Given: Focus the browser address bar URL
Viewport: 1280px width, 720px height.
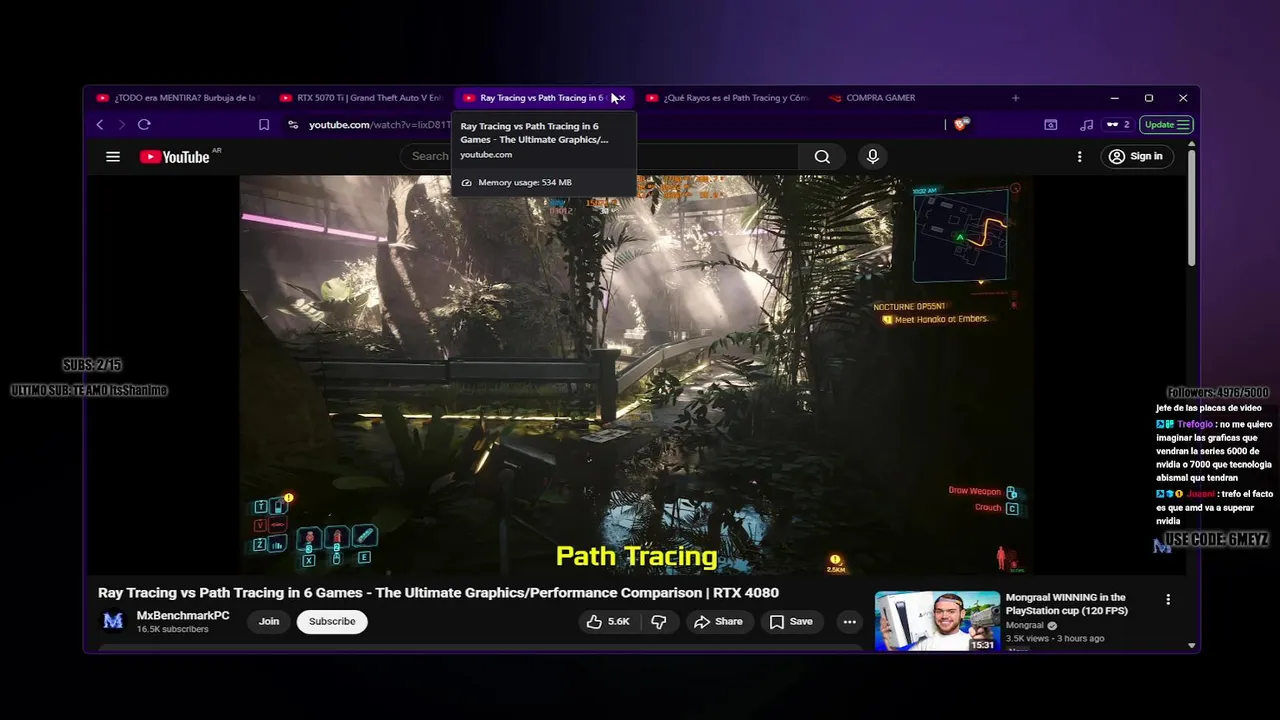Looking at the screenshot, I should 380,125.
